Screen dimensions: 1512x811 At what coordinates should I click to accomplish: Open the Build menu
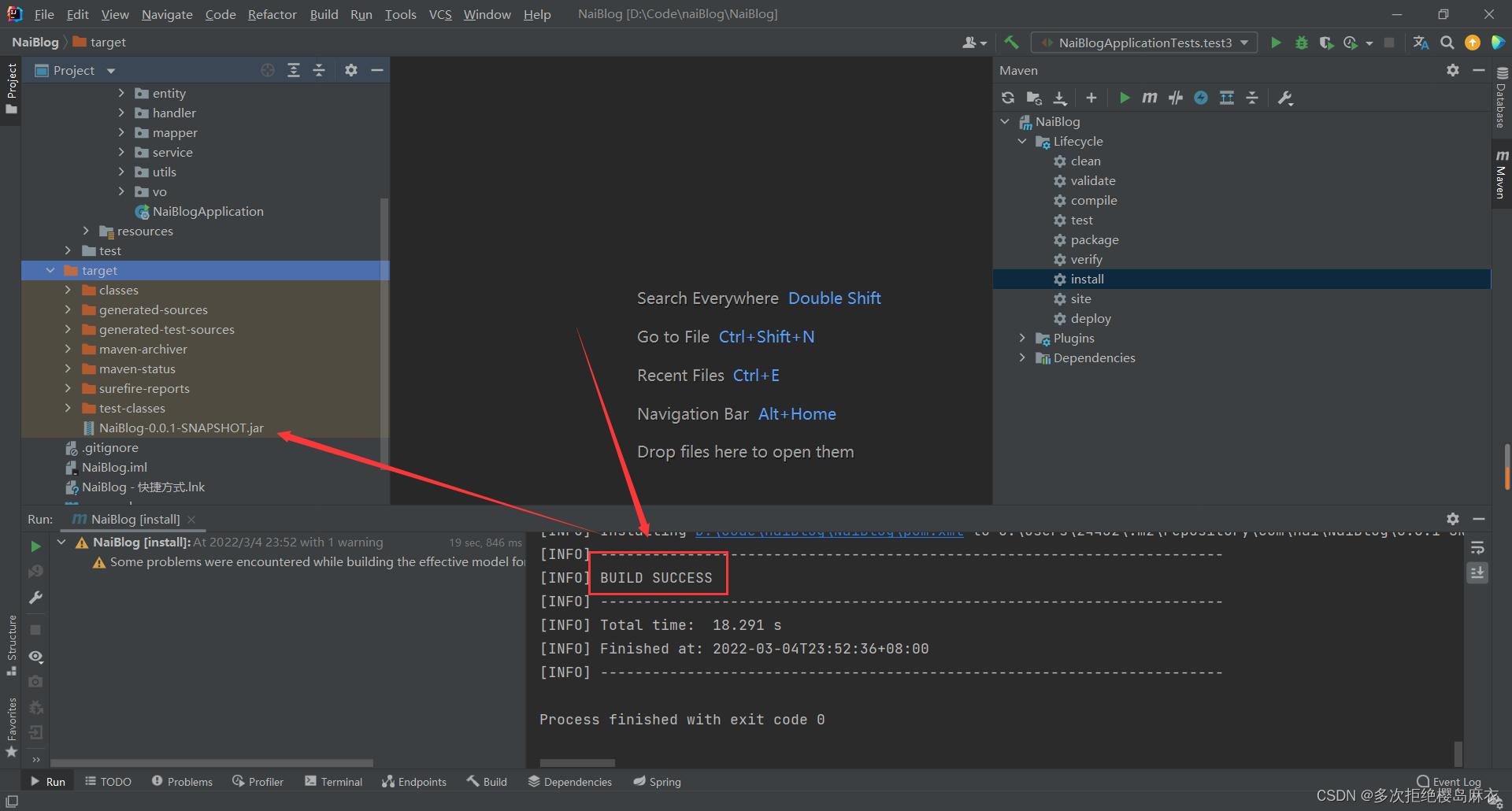[324, 14]
